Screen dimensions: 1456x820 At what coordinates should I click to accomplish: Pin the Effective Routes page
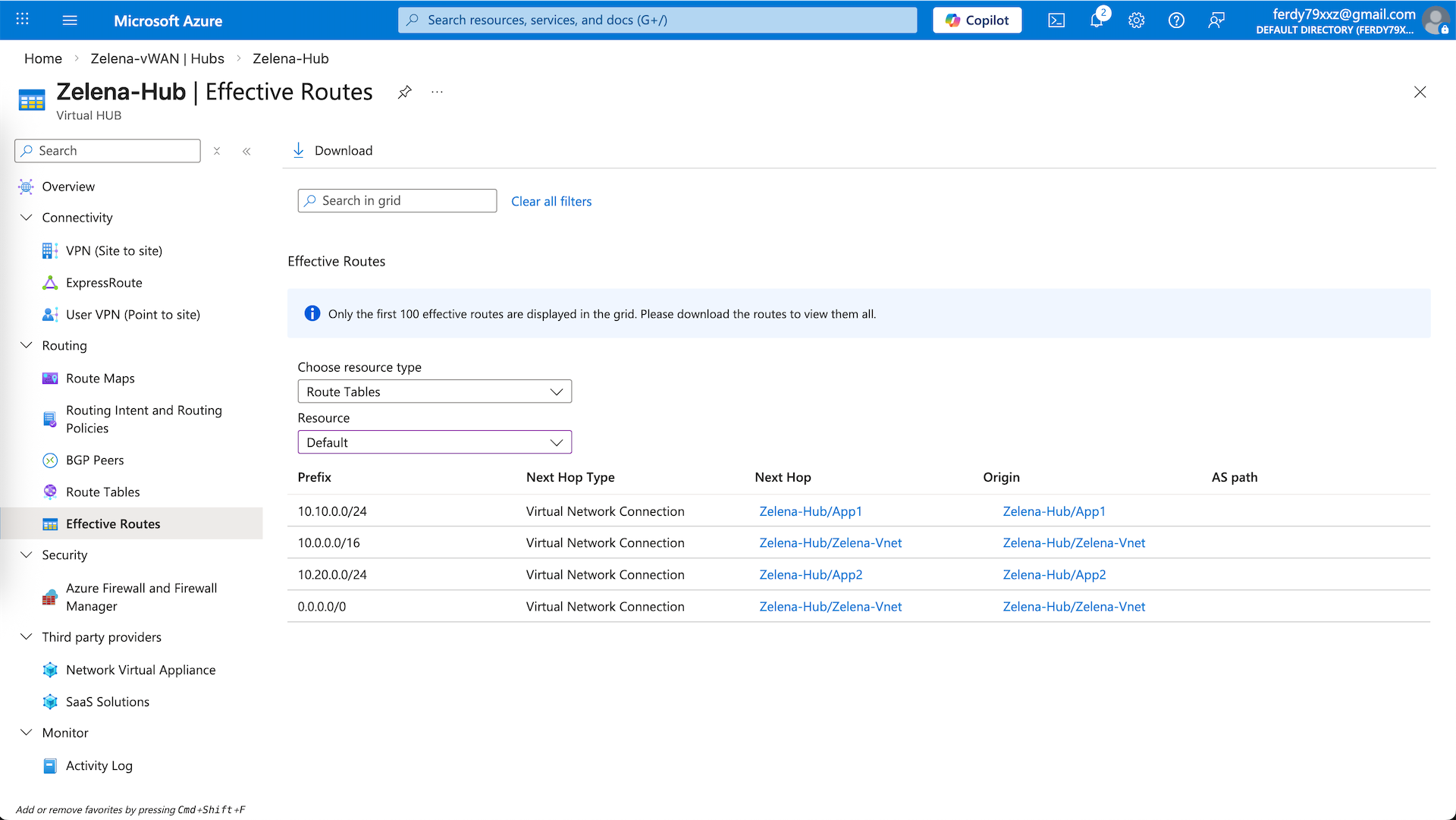point(405,93)
